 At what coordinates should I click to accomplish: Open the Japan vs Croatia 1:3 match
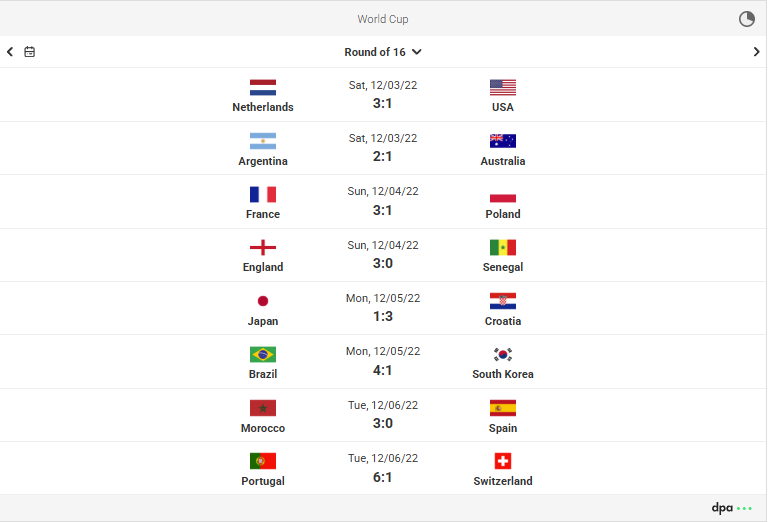[383, 308]
